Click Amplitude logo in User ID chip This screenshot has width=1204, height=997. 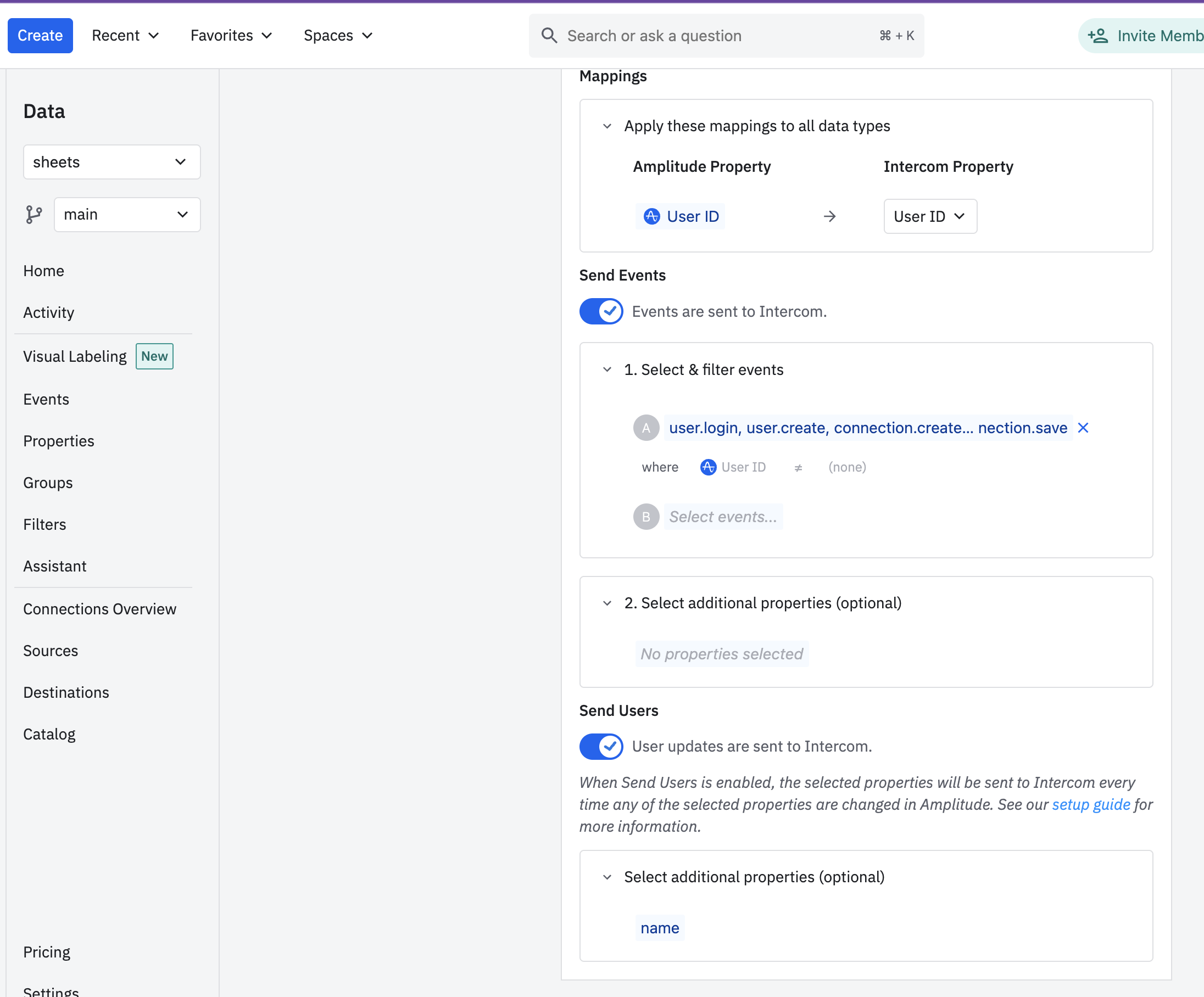(x=651, y=217)
